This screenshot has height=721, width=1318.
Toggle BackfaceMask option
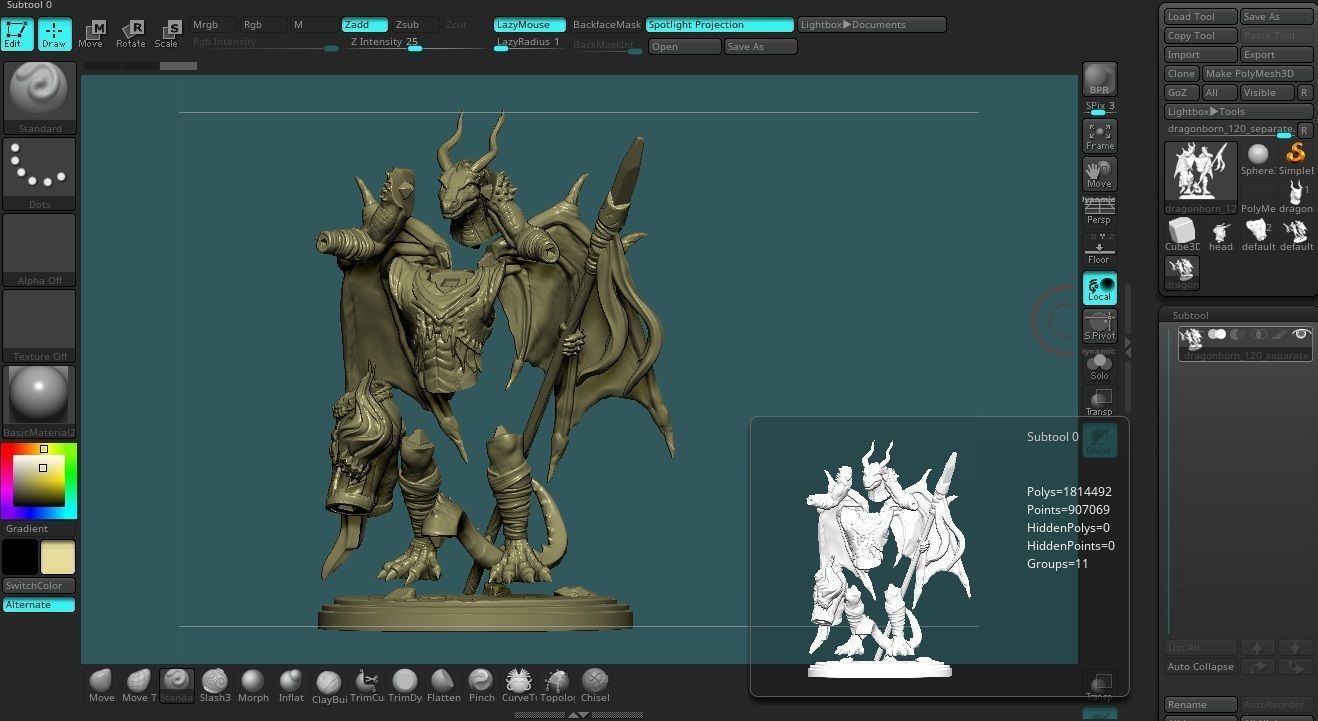pyautogui.click(x=606, y=24)
